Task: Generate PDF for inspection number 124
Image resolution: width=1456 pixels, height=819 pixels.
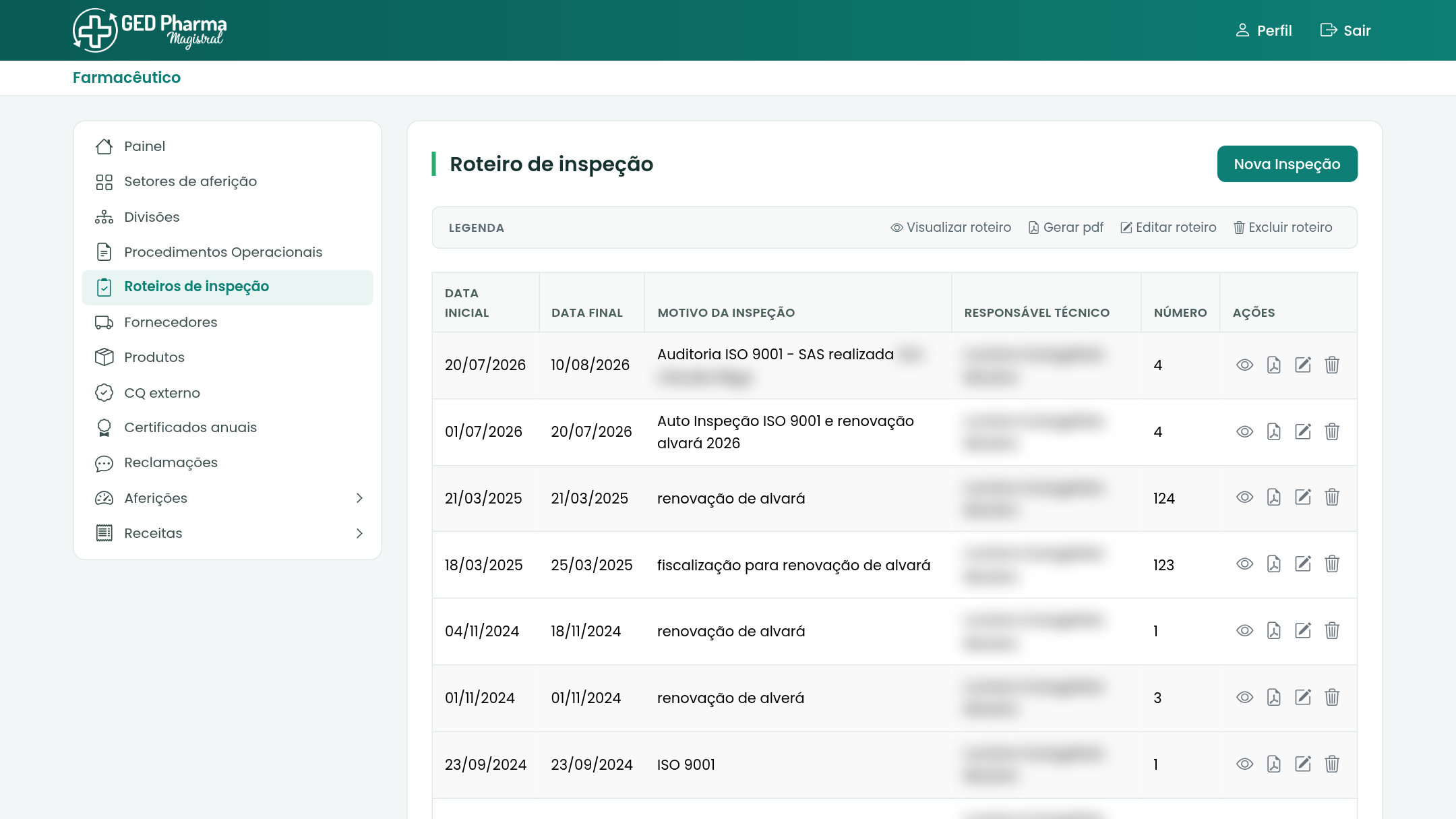Action: (x=1273, y=497)
